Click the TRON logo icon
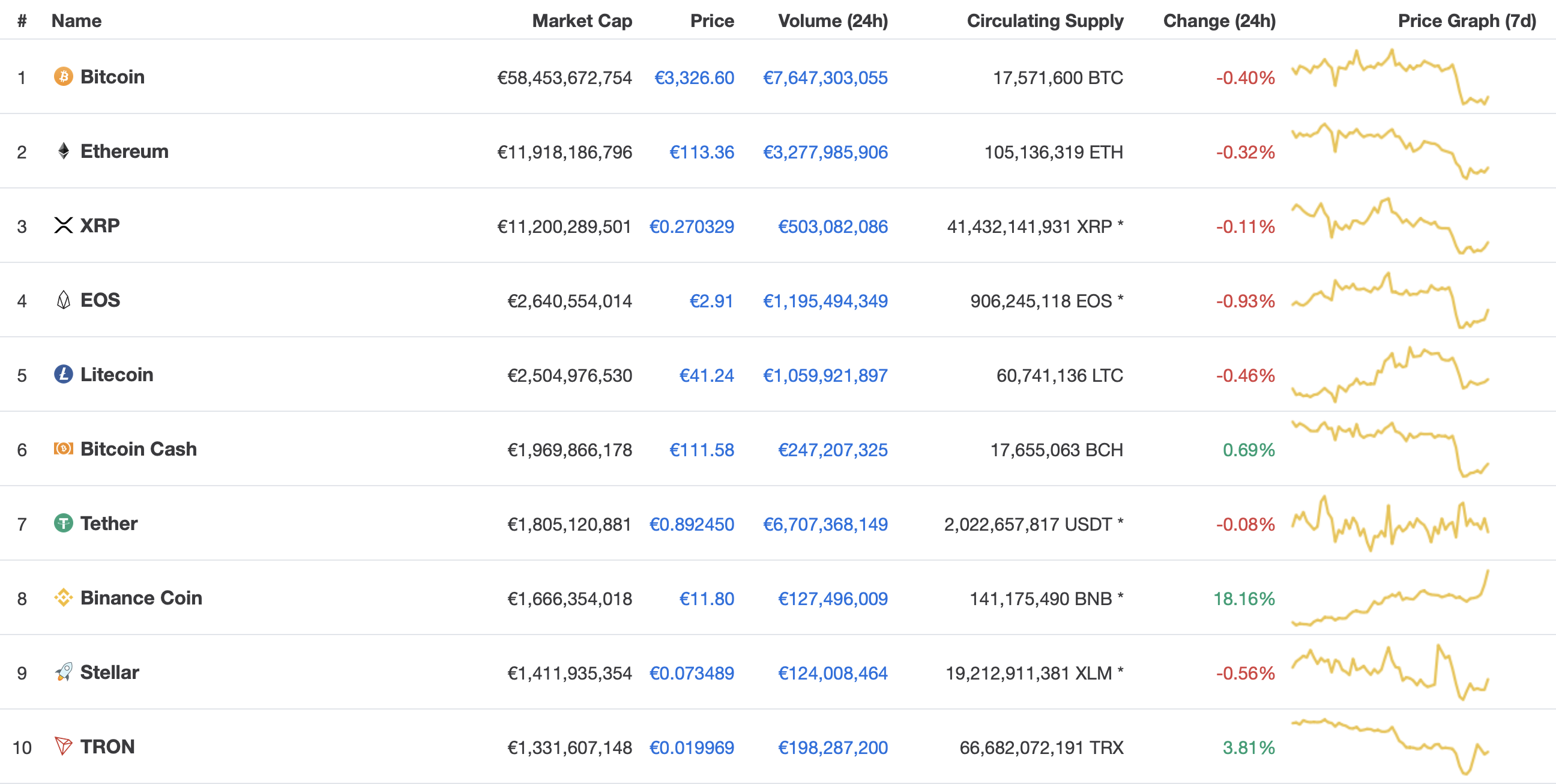The image size is (1556, 784). pyautogui.click(x=64, y=747)
